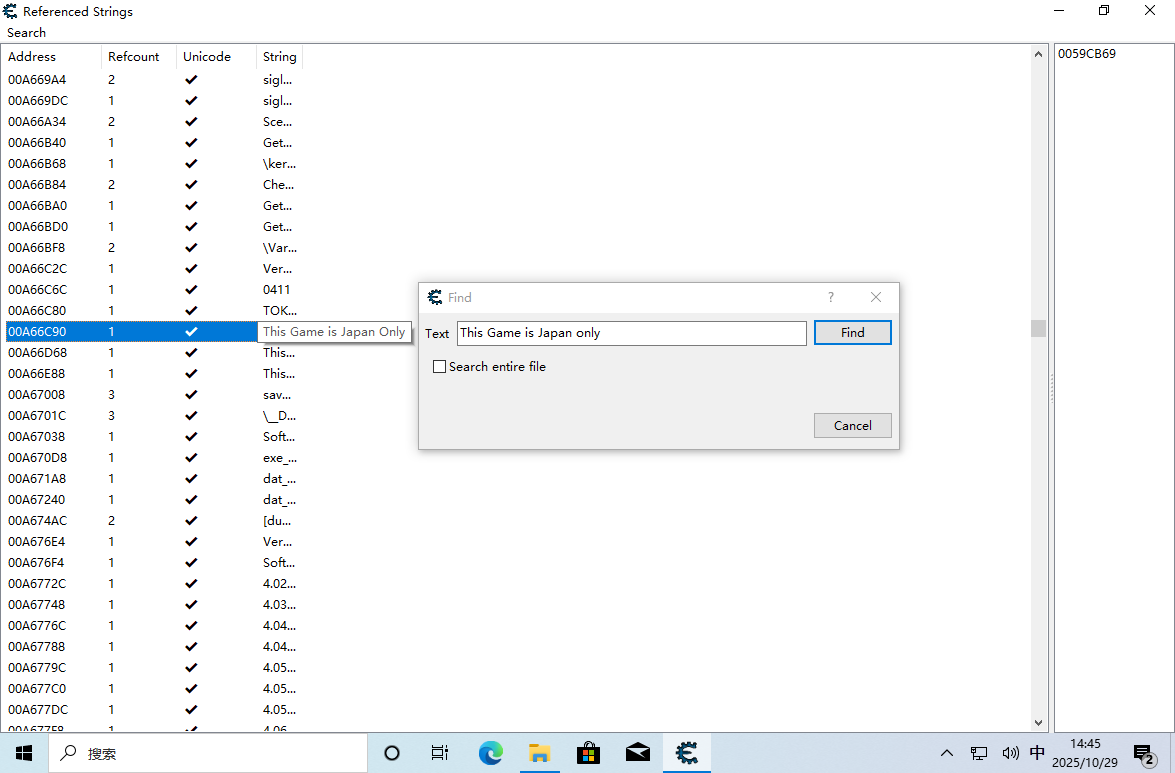Open the Windows Start menu
The image size is (1175, 773).
24,753
